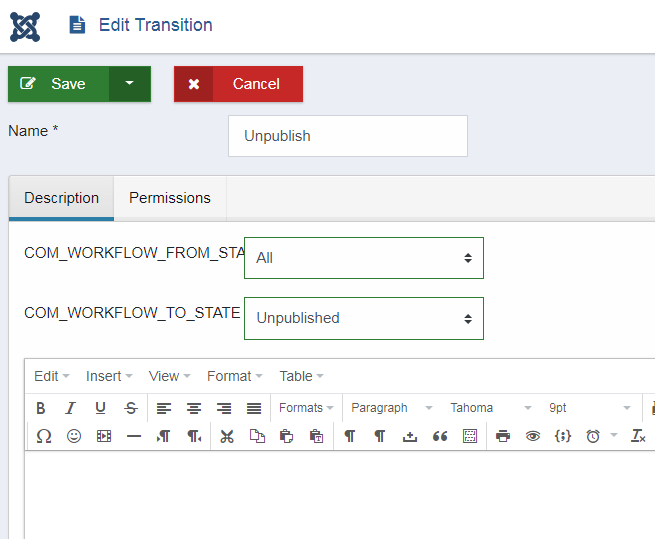This screenshot has width=655, height=539.
Task: Switch to the Permissions tab
Action: [170, 198]
